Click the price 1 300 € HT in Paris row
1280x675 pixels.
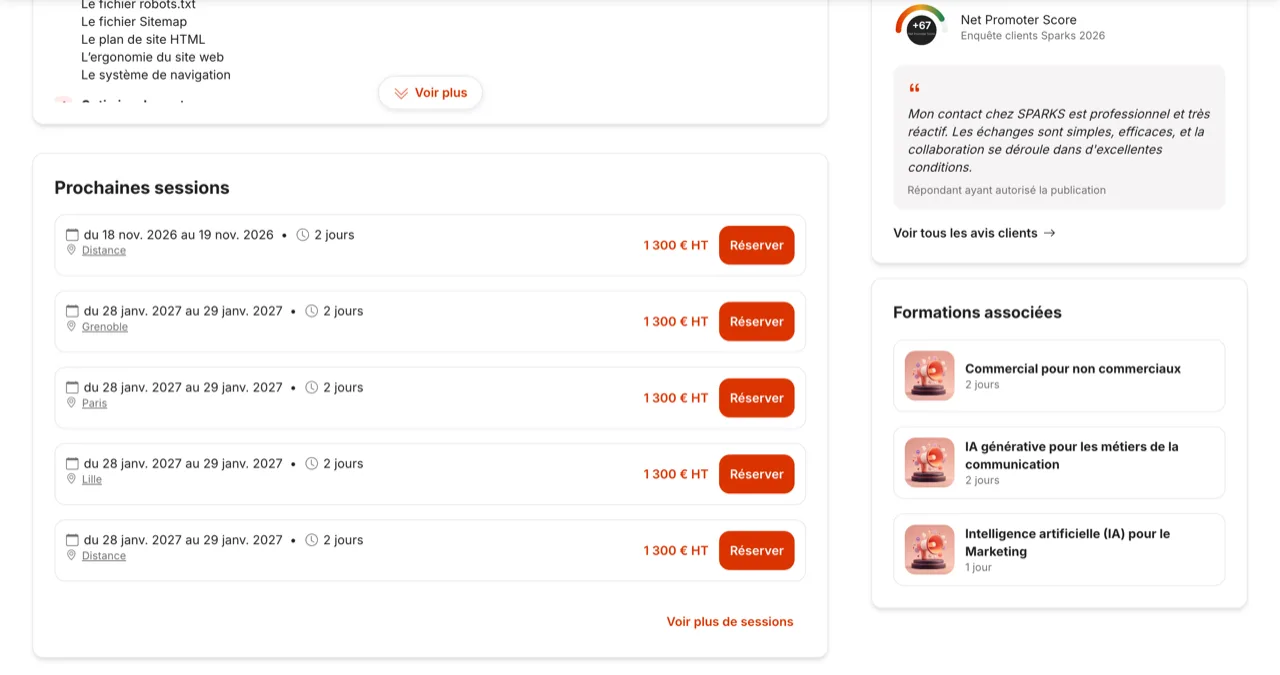tap(676, 398)
